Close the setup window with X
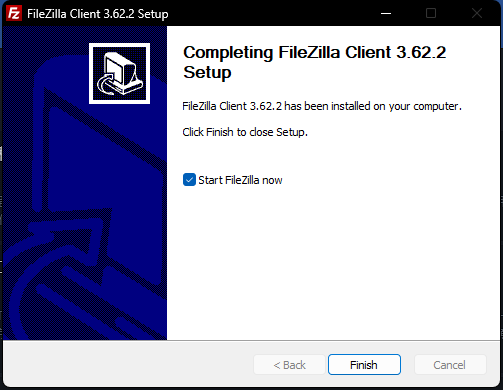This screenshot has height=390, width=503. tap(477, 13)
